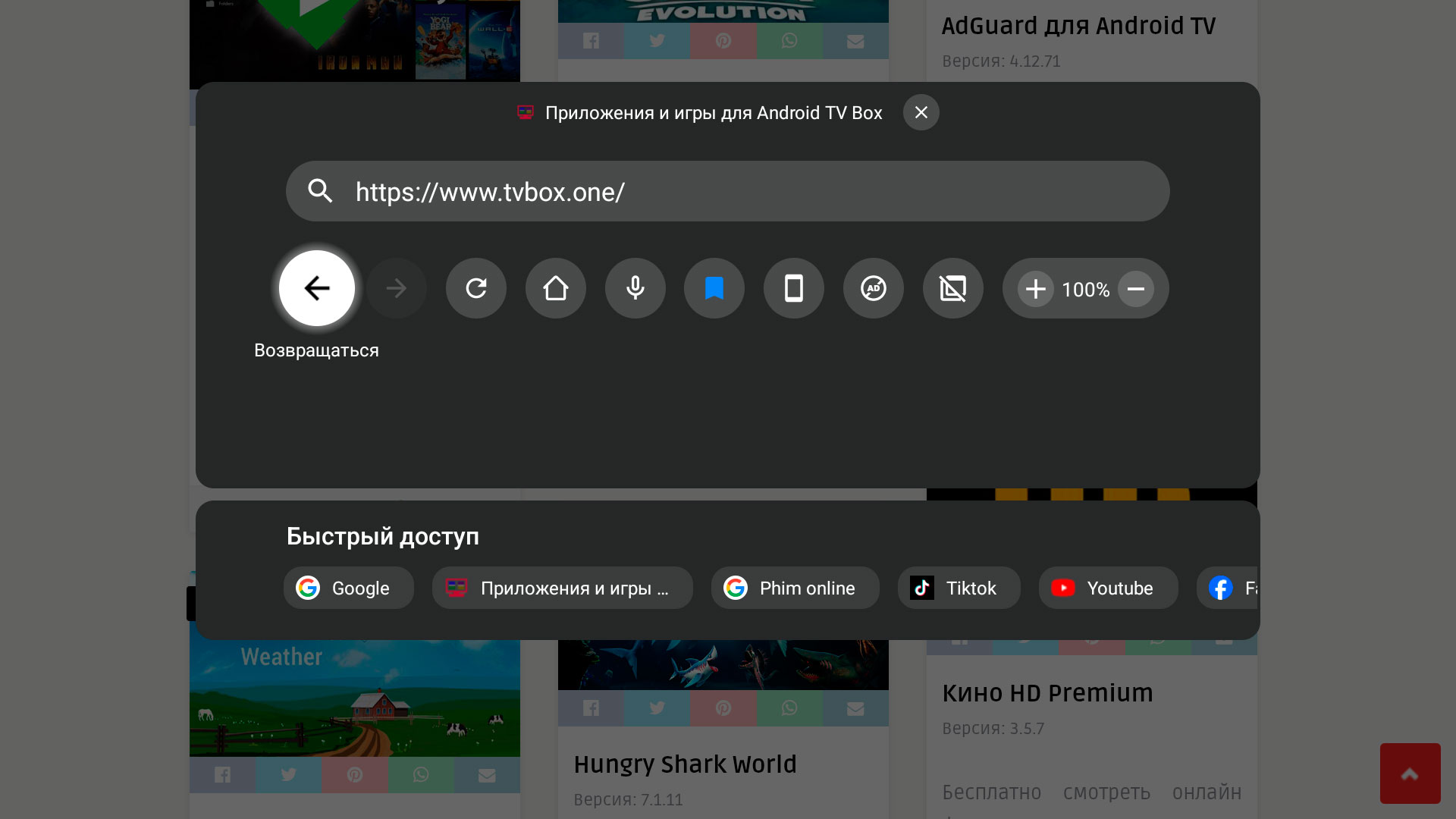Toggle the blue bookmark icon
This screenshot has width=1456, height=819.
[714, 288]
